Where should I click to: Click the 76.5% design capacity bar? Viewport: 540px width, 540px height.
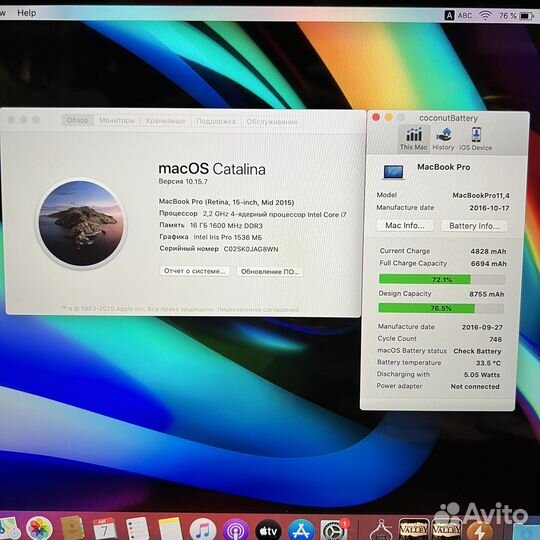coord(441,308)
